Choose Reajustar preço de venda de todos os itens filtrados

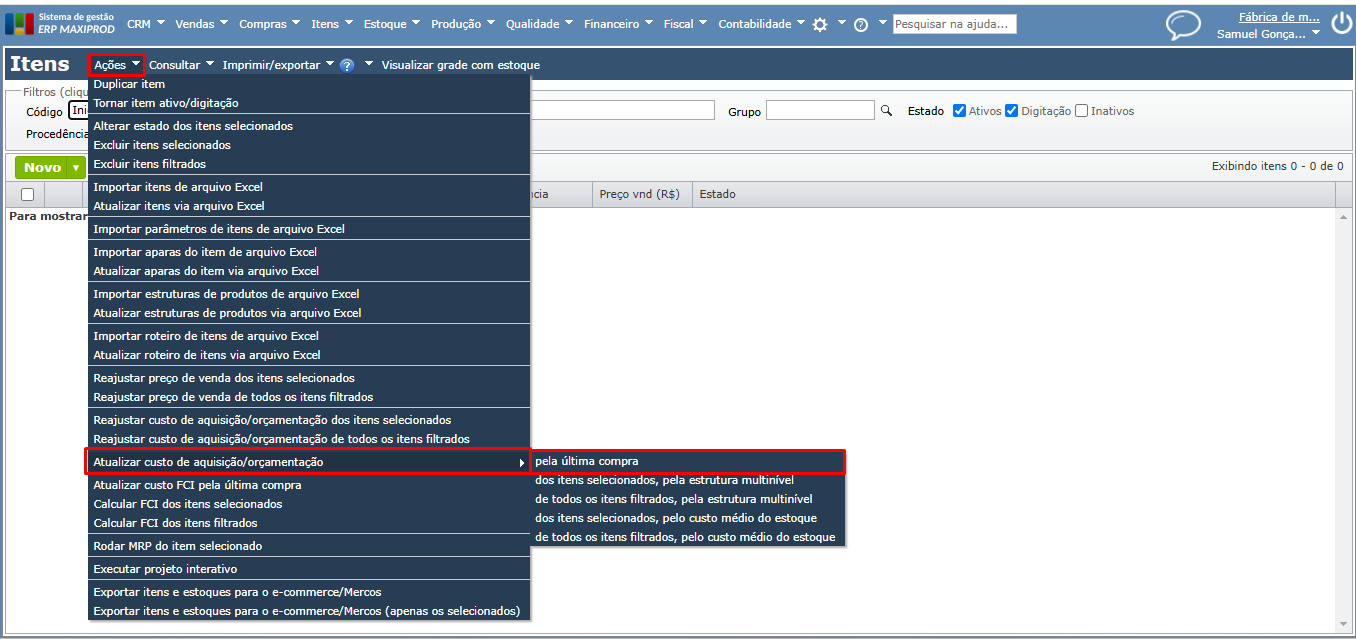tap(309, 397)
